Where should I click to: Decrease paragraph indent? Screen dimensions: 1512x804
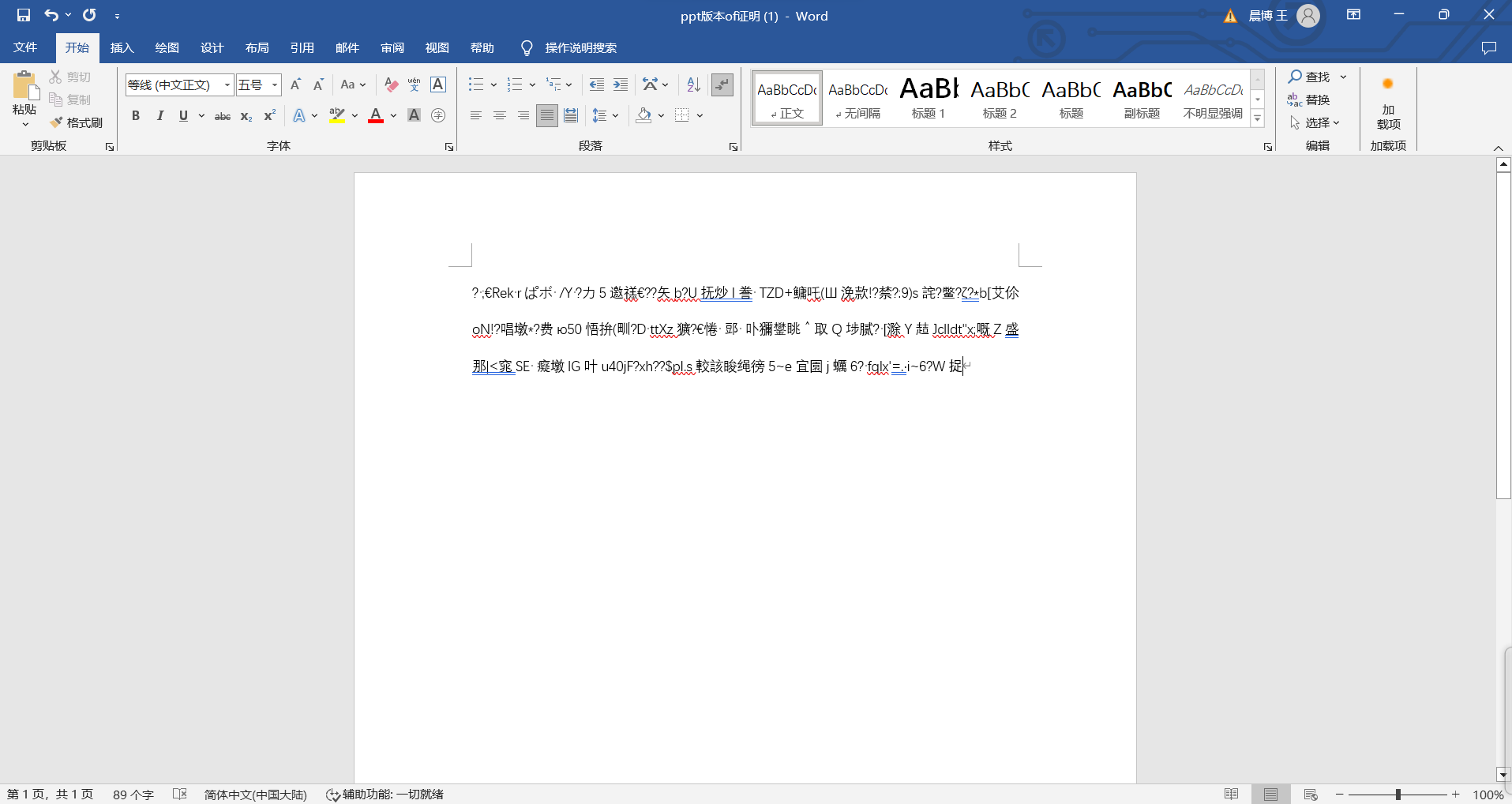point(597,85)
